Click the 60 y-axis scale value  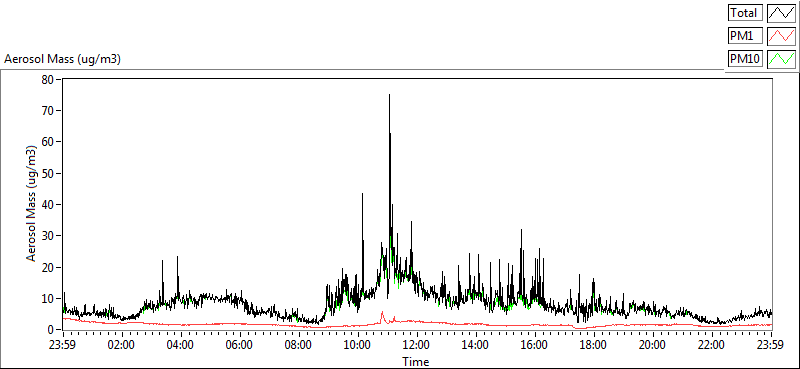(48, 142)
